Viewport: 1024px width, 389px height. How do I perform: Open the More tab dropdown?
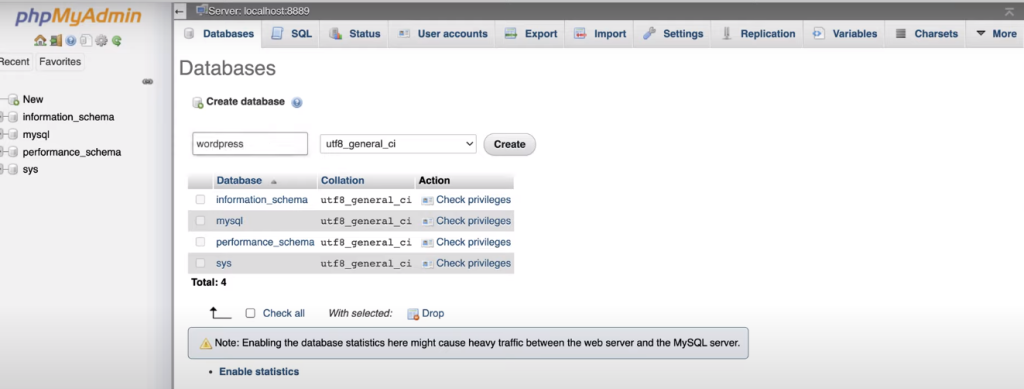(x=996, y=34)
